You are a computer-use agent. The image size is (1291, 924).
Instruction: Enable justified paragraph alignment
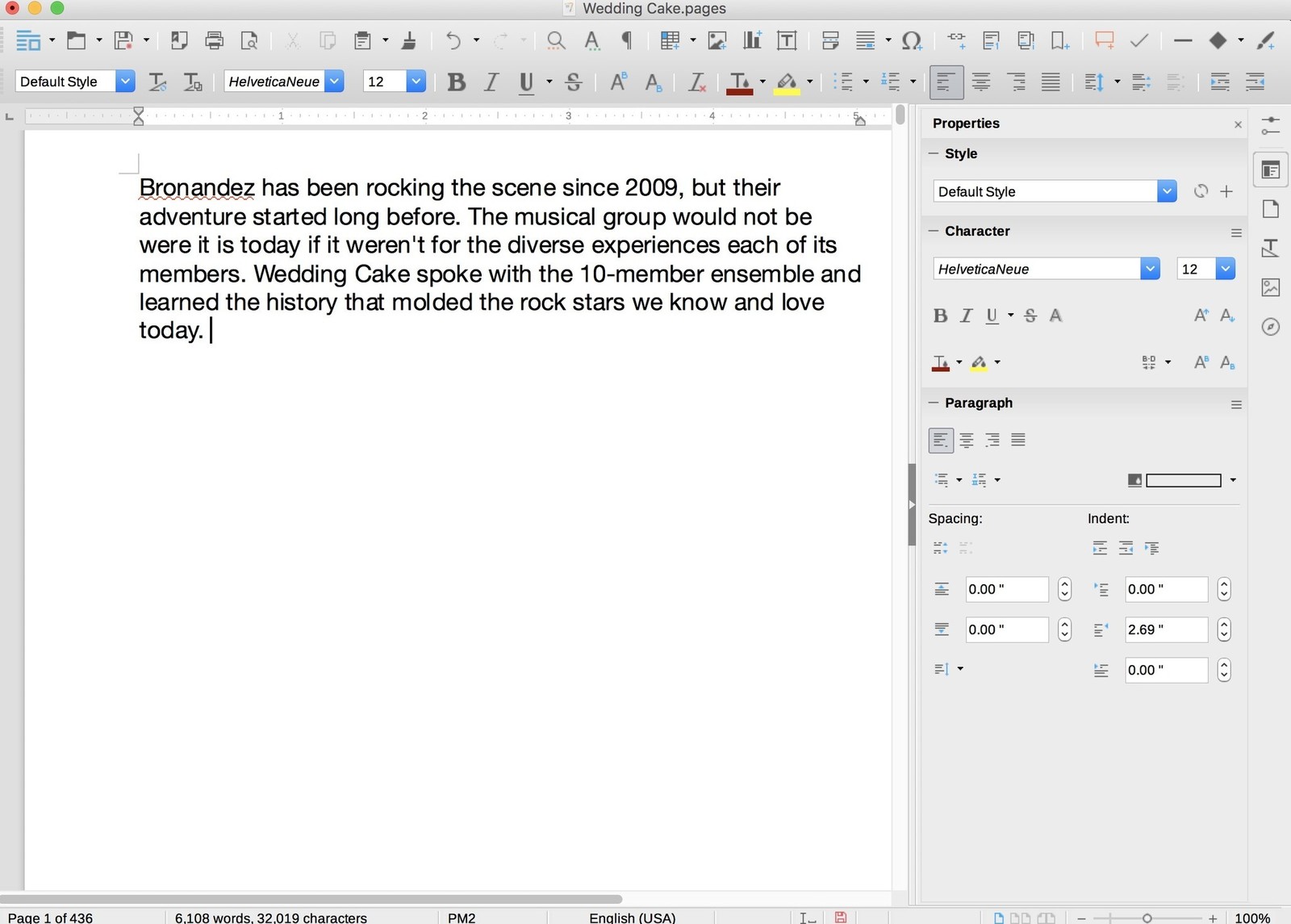click(1051, 82)
